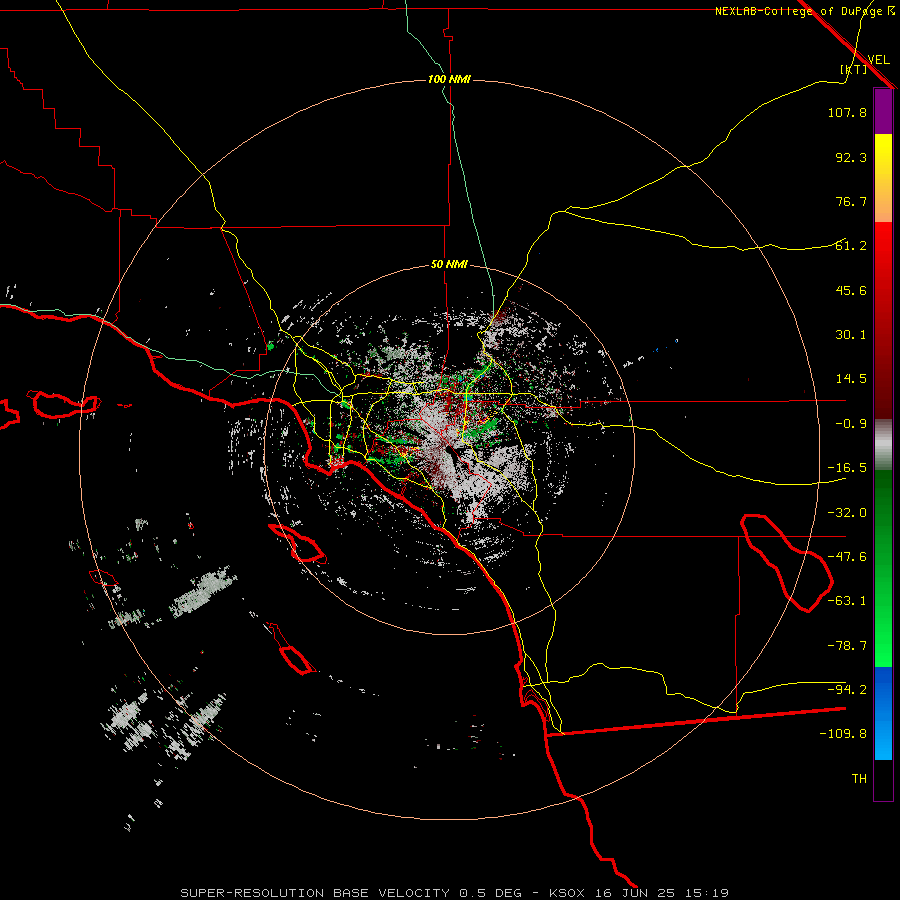Click the [KT] units label

click(854, 69)
